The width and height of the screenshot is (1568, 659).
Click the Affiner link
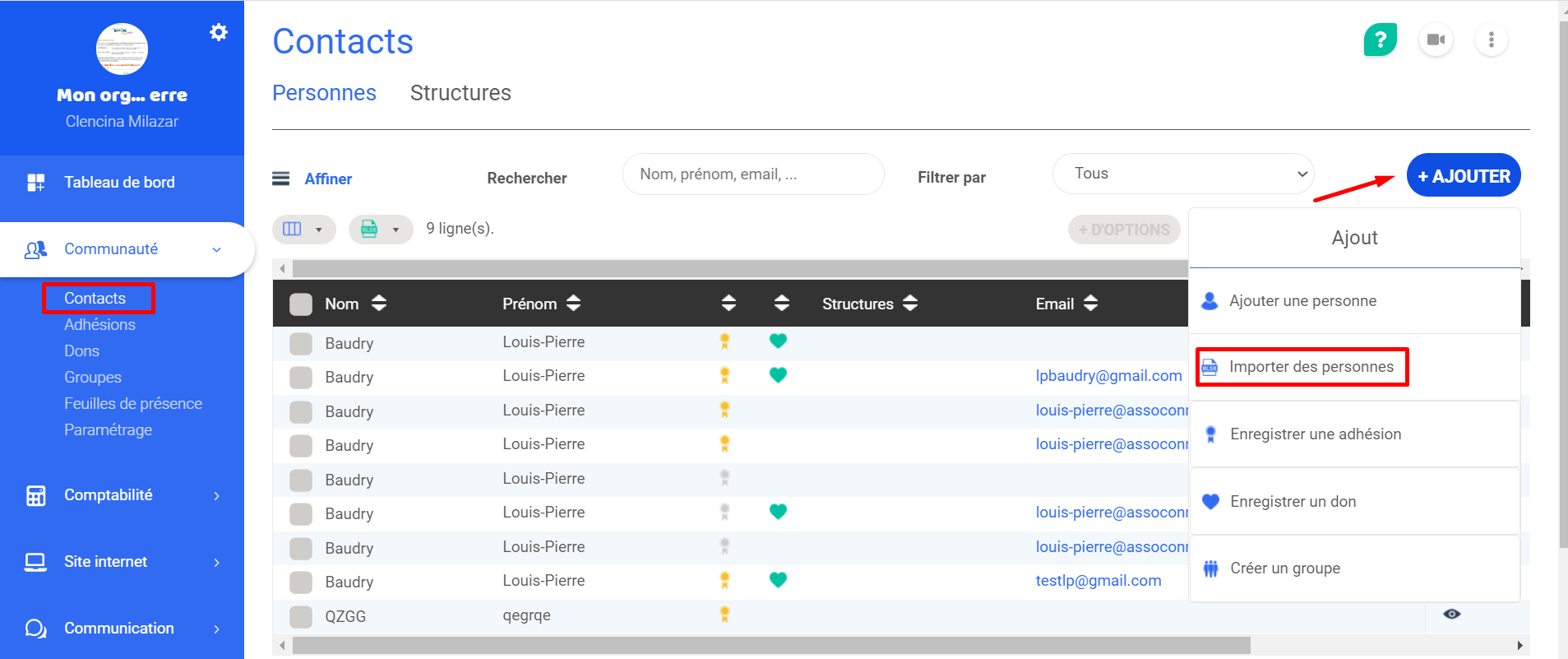(x=328, y=179)
